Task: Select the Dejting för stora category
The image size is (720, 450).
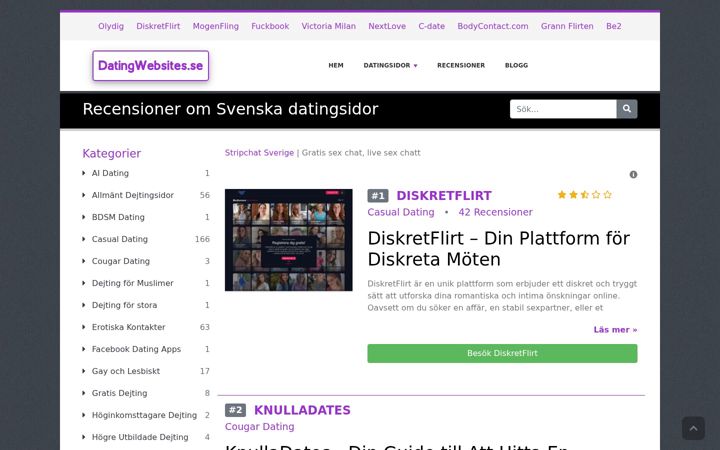Action: 124,305
